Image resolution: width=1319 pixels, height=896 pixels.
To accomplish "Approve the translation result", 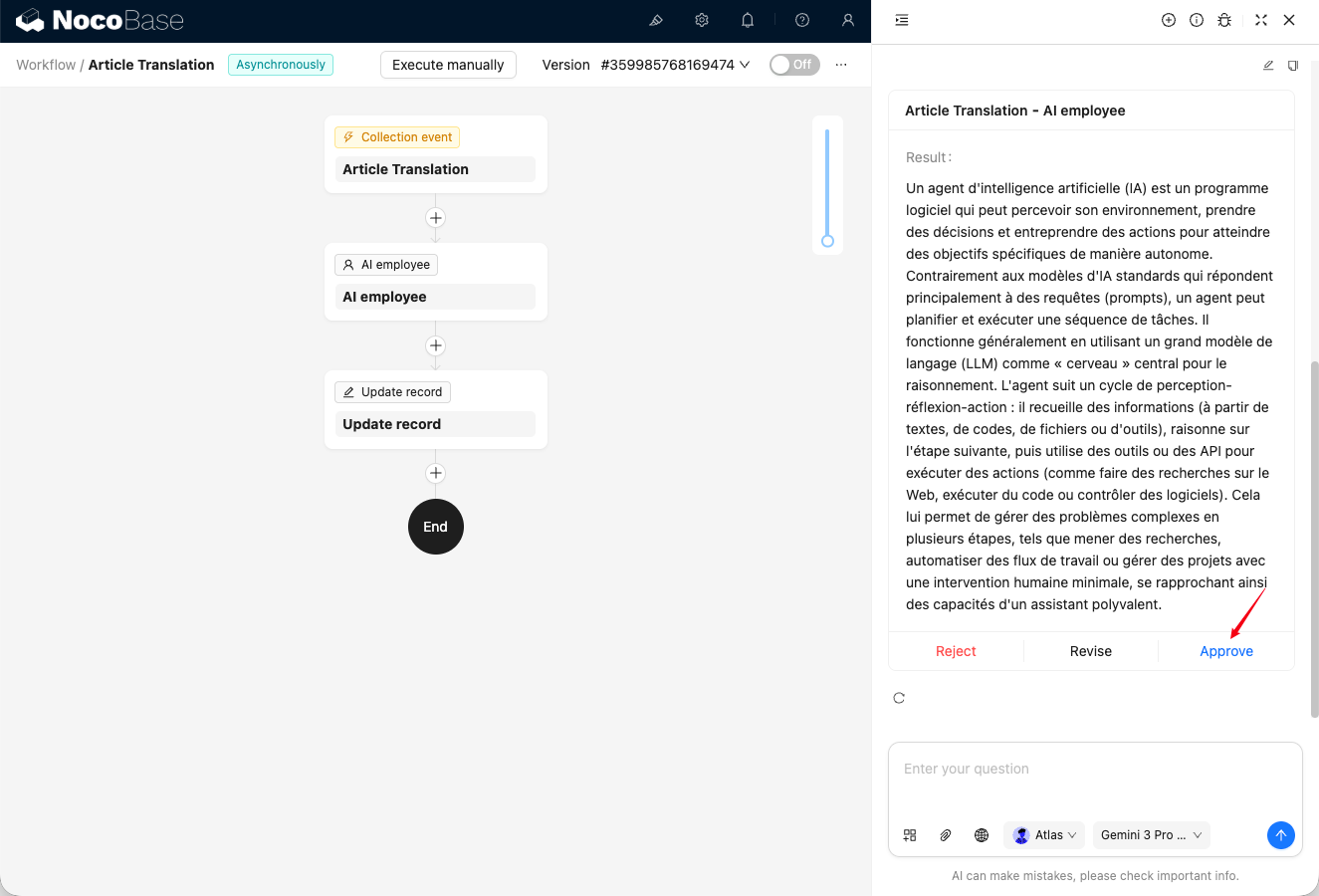I will click(1225, 651).
